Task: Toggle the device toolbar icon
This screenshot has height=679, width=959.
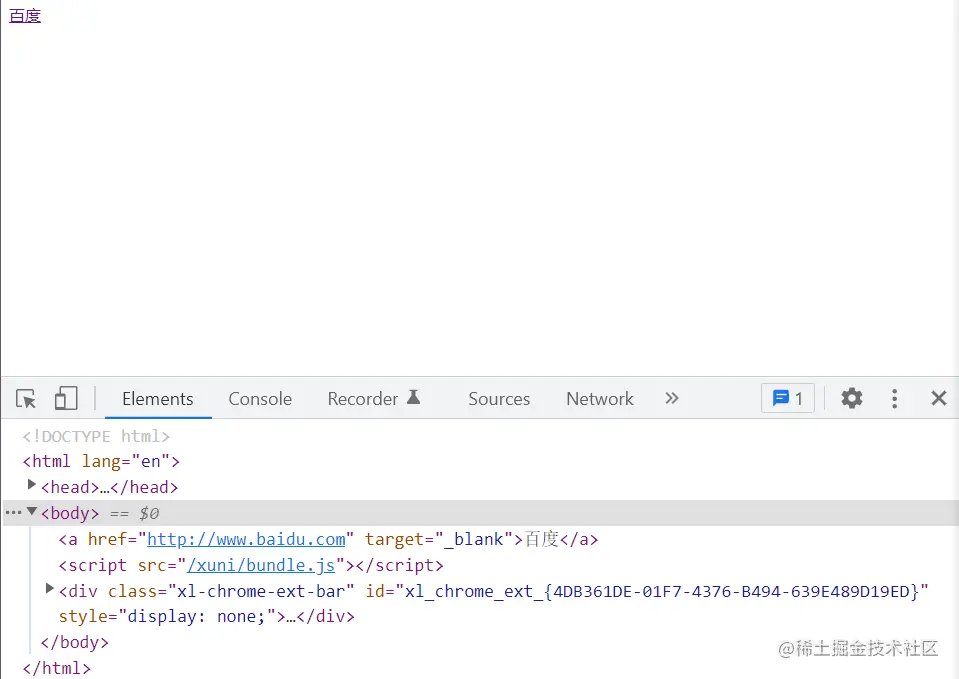Action: pyautogui.click(x=66, y=398)
